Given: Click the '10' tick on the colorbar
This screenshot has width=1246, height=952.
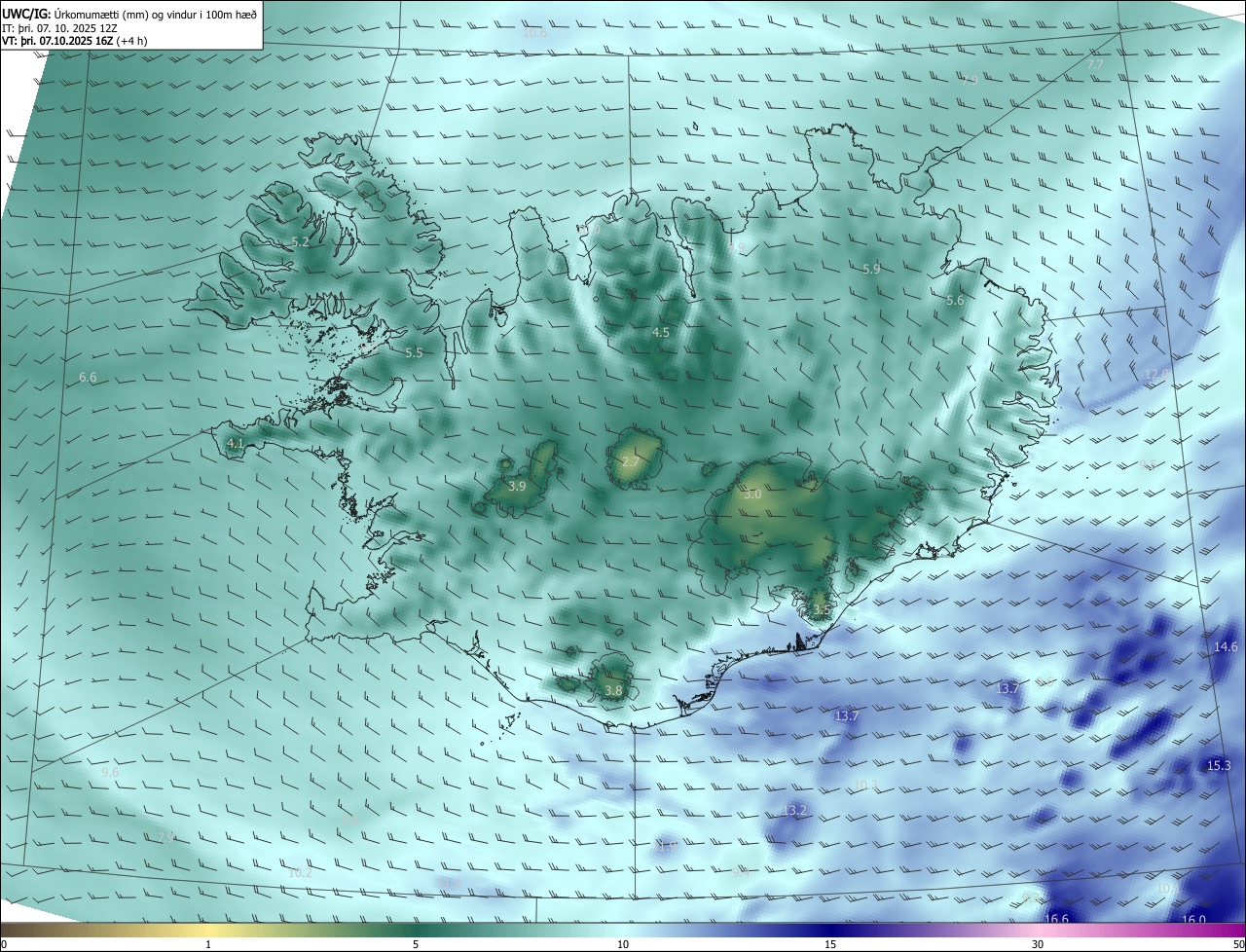Looking at the screenshot, I should click(x=623, y=944).
